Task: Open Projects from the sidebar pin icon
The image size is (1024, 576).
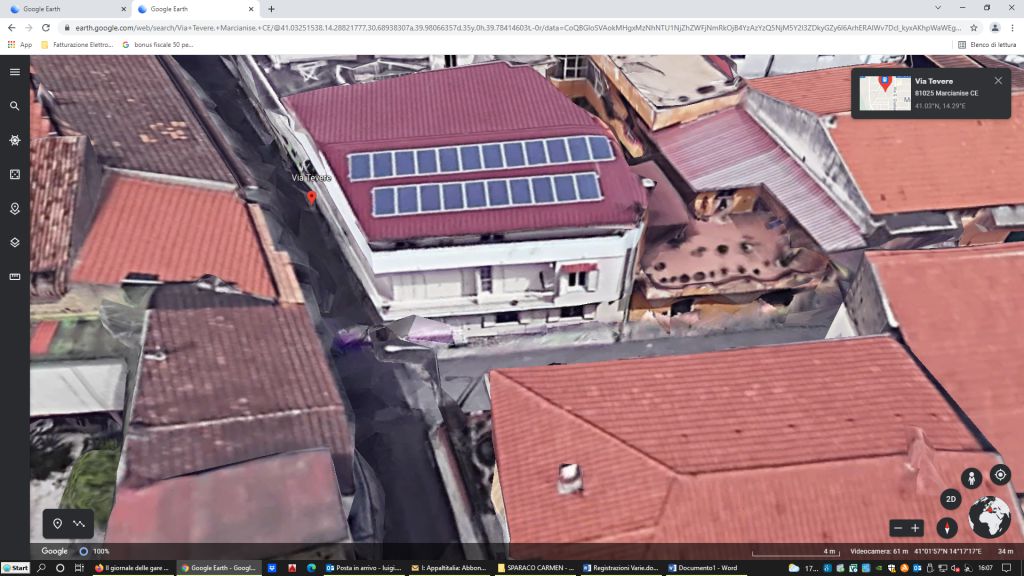Action: 15,208
